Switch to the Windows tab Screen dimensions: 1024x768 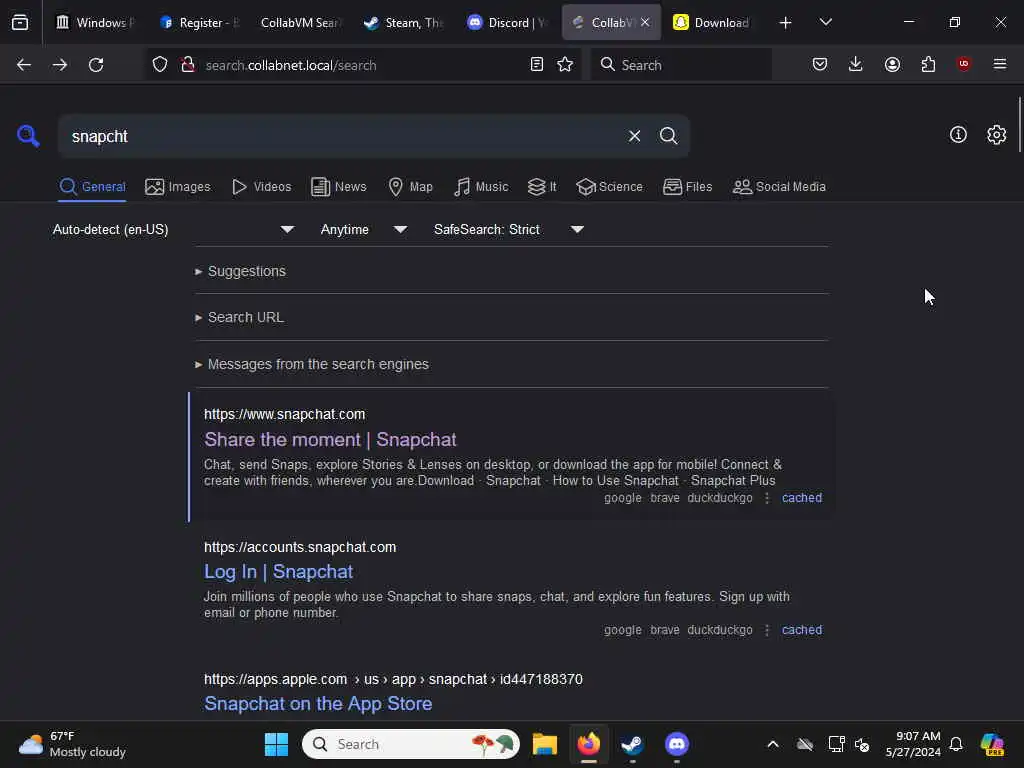pyautogui.click(x=95, y=23)
